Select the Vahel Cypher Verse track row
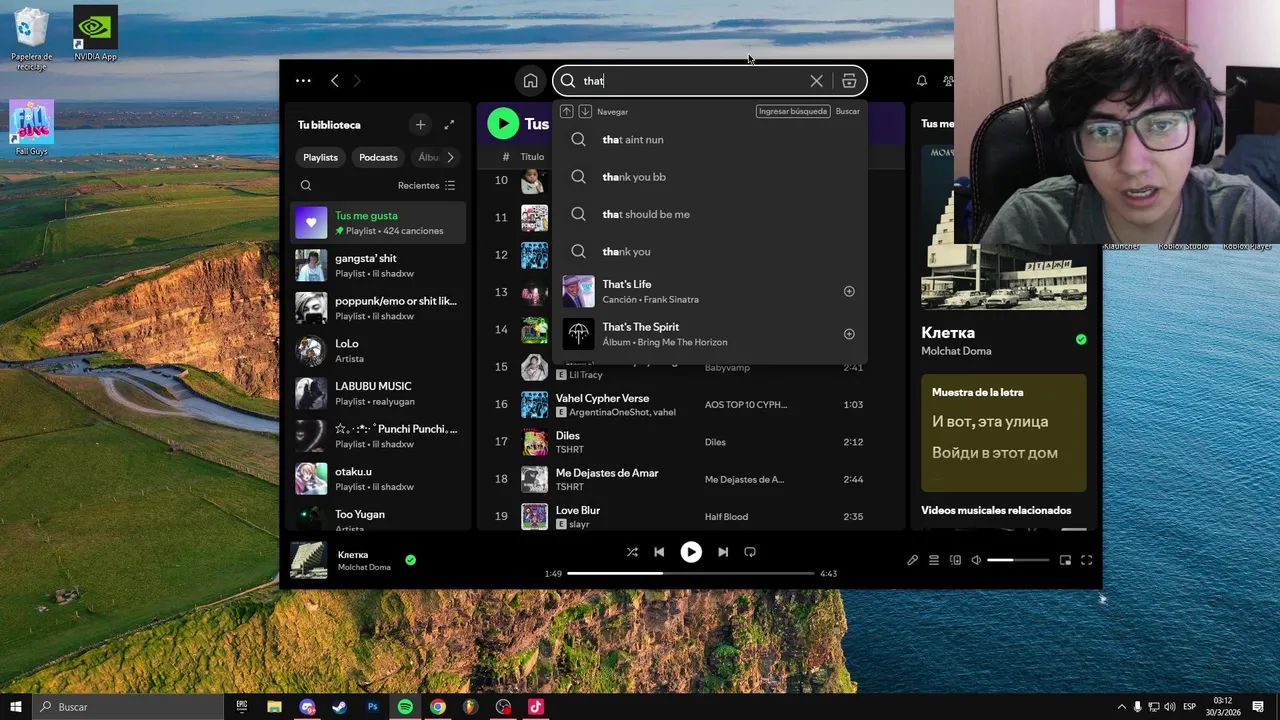The image size is (1280, 720). tap(690, 405)
